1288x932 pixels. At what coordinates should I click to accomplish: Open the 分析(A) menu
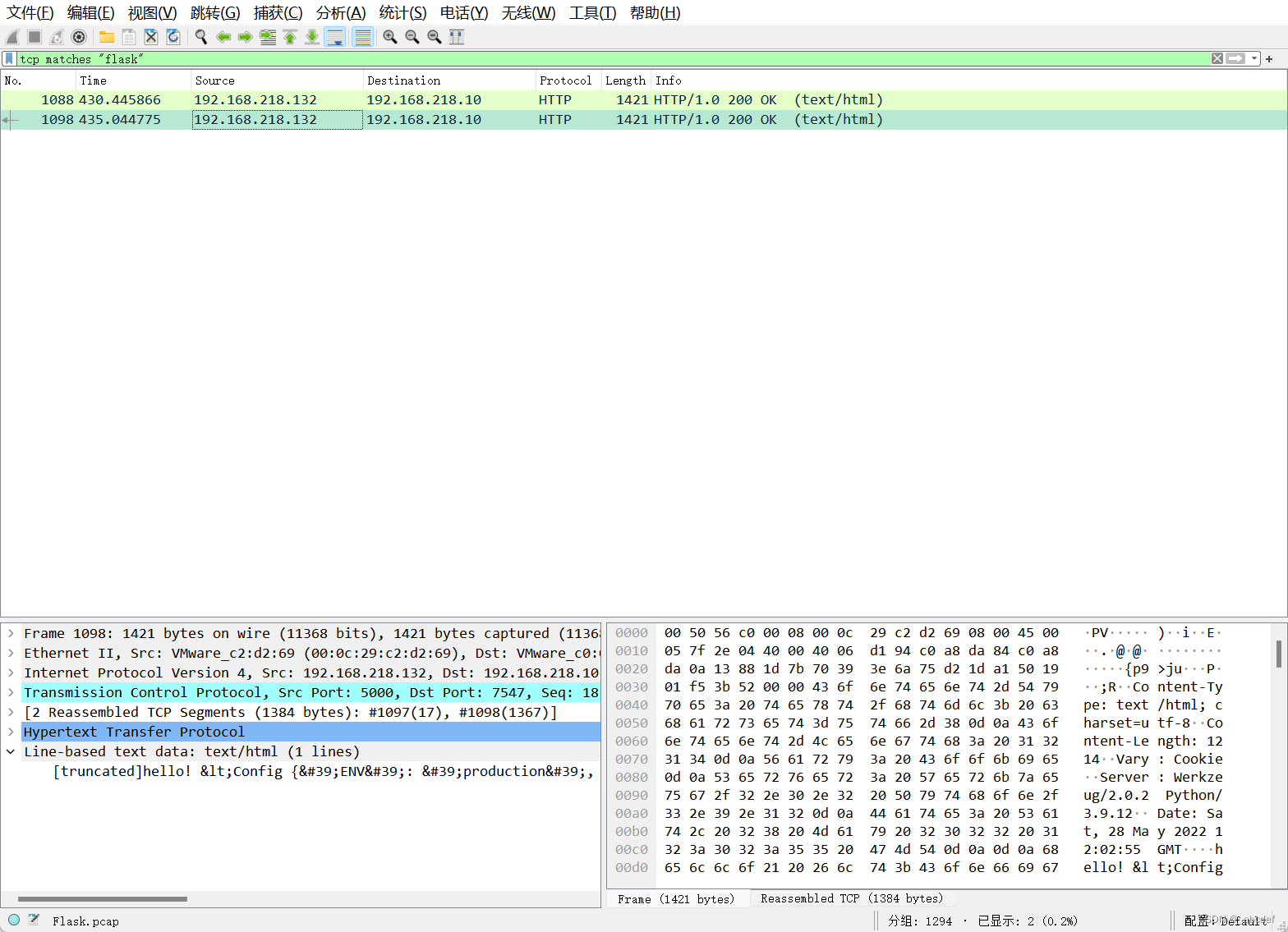pos(341,13)
